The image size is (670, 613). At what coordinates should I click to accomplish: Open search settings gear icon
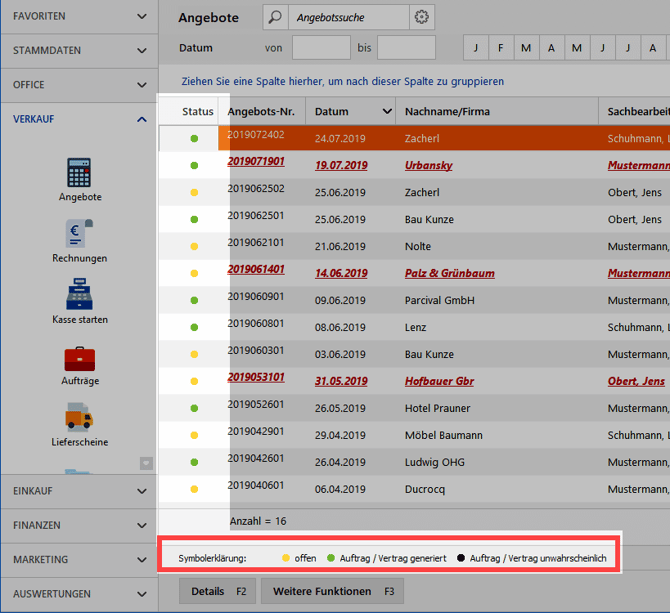coord(422,17)
